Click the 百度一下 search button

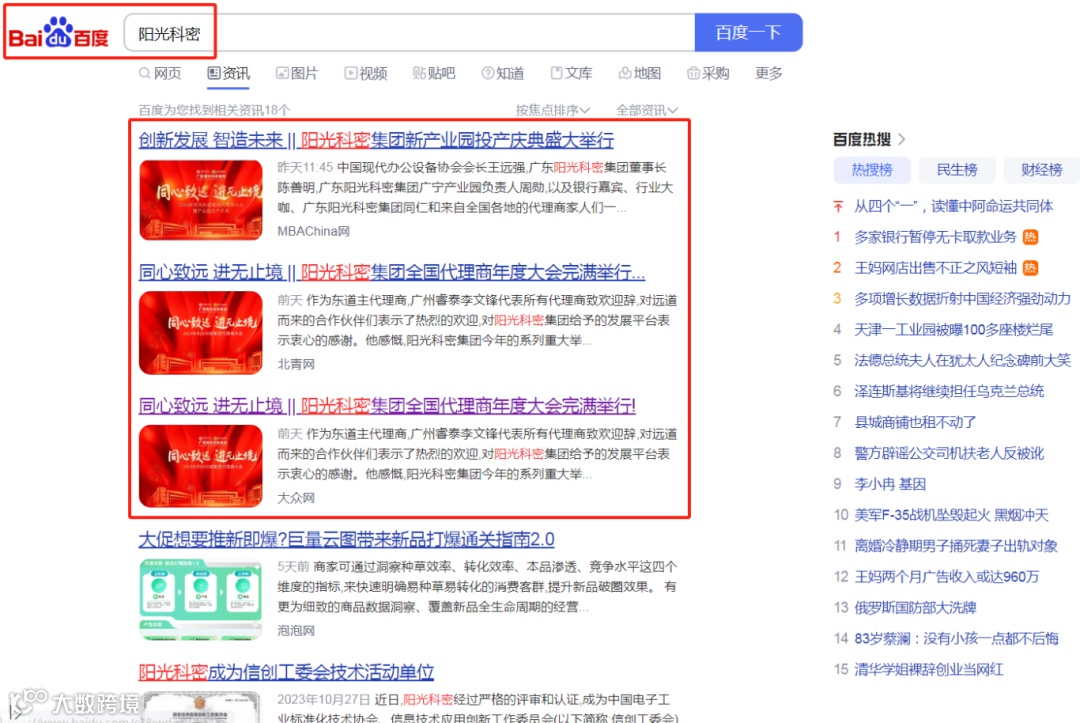click(748, 32)
